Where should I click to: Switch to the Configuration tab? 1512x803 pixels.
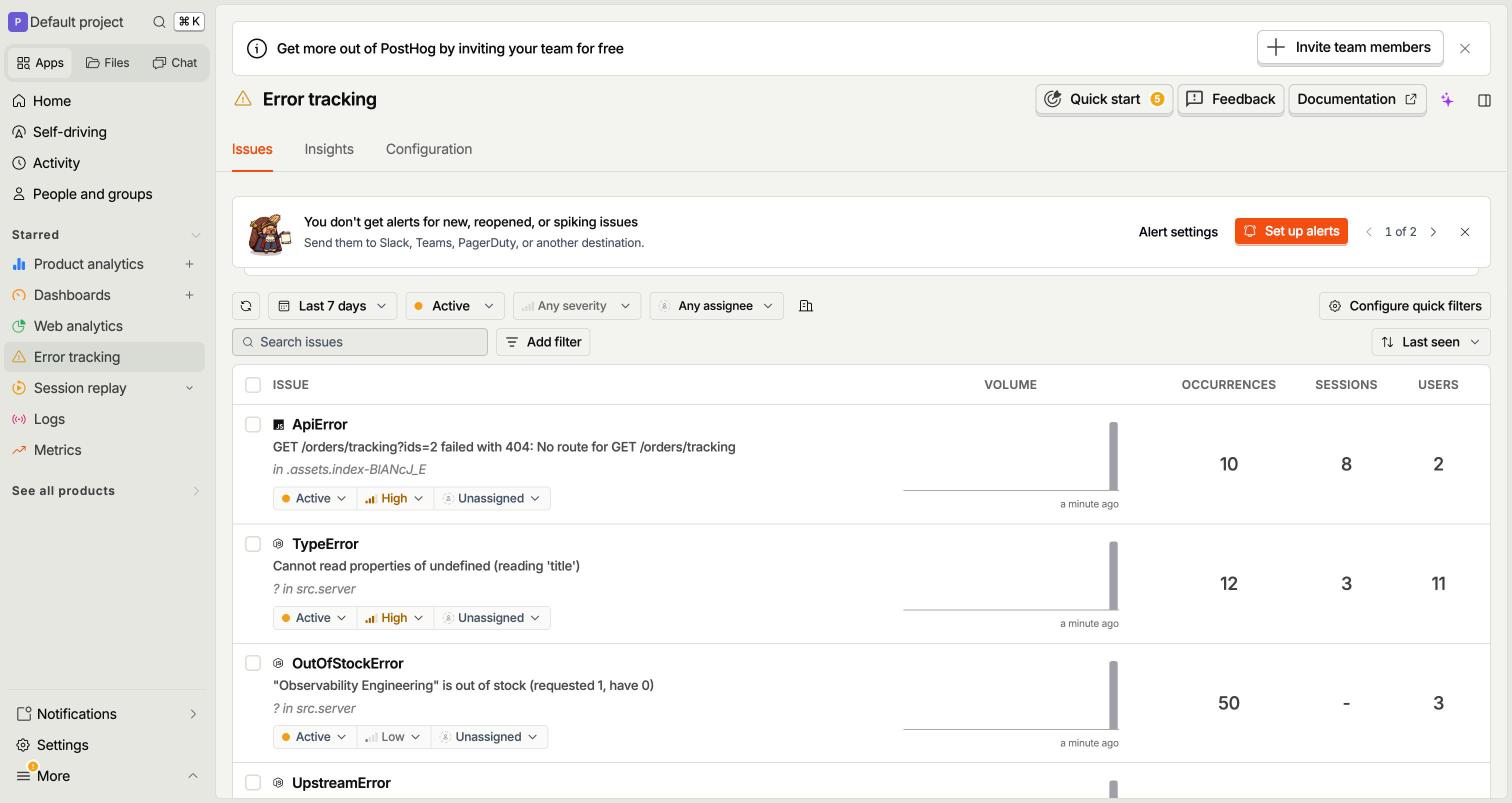429,149
